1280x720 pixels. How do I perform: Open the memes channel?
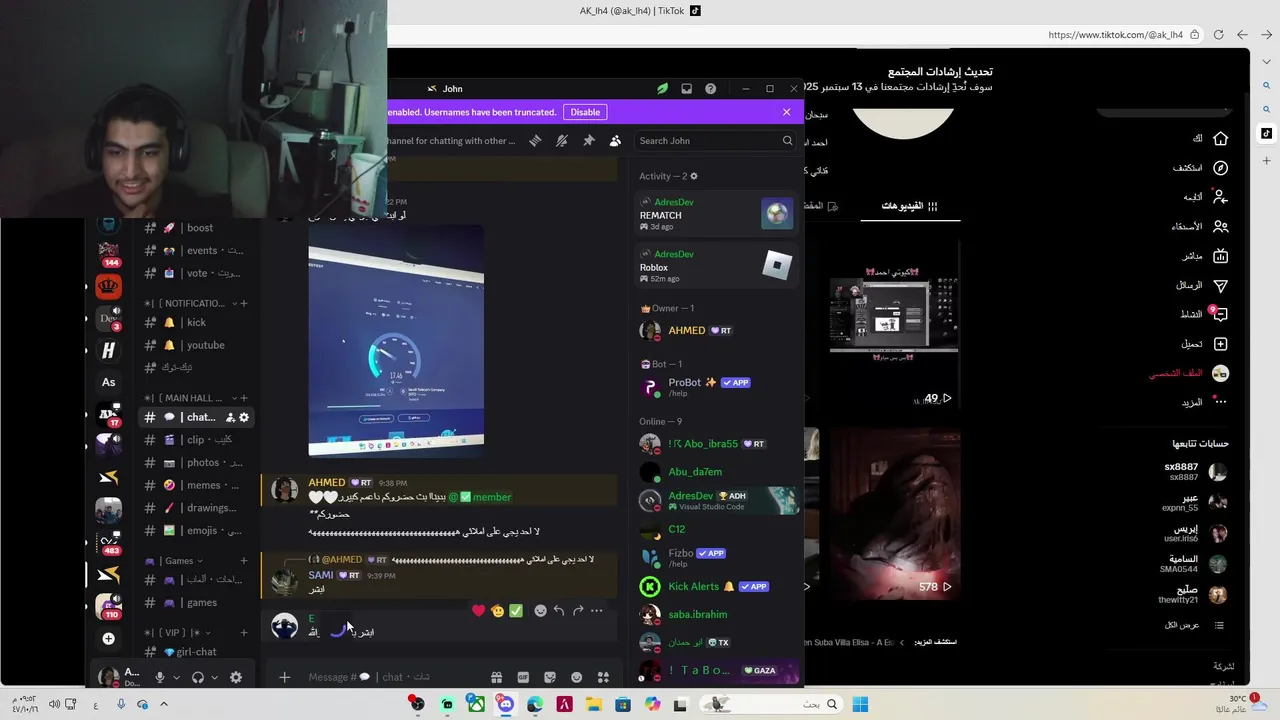pos(196,485)
